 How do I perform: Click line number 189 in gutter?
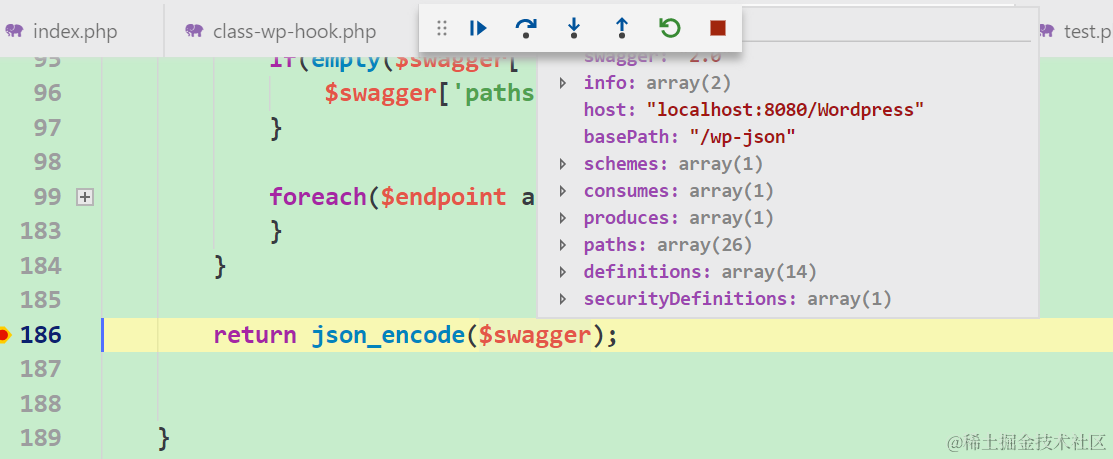coord(40,438)
